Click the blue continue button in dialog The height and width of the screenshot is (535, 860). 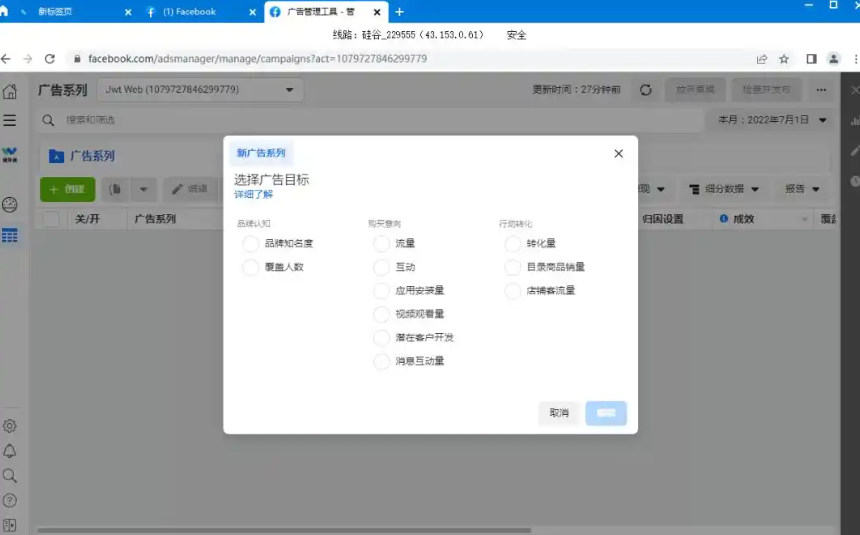(606, 413)
